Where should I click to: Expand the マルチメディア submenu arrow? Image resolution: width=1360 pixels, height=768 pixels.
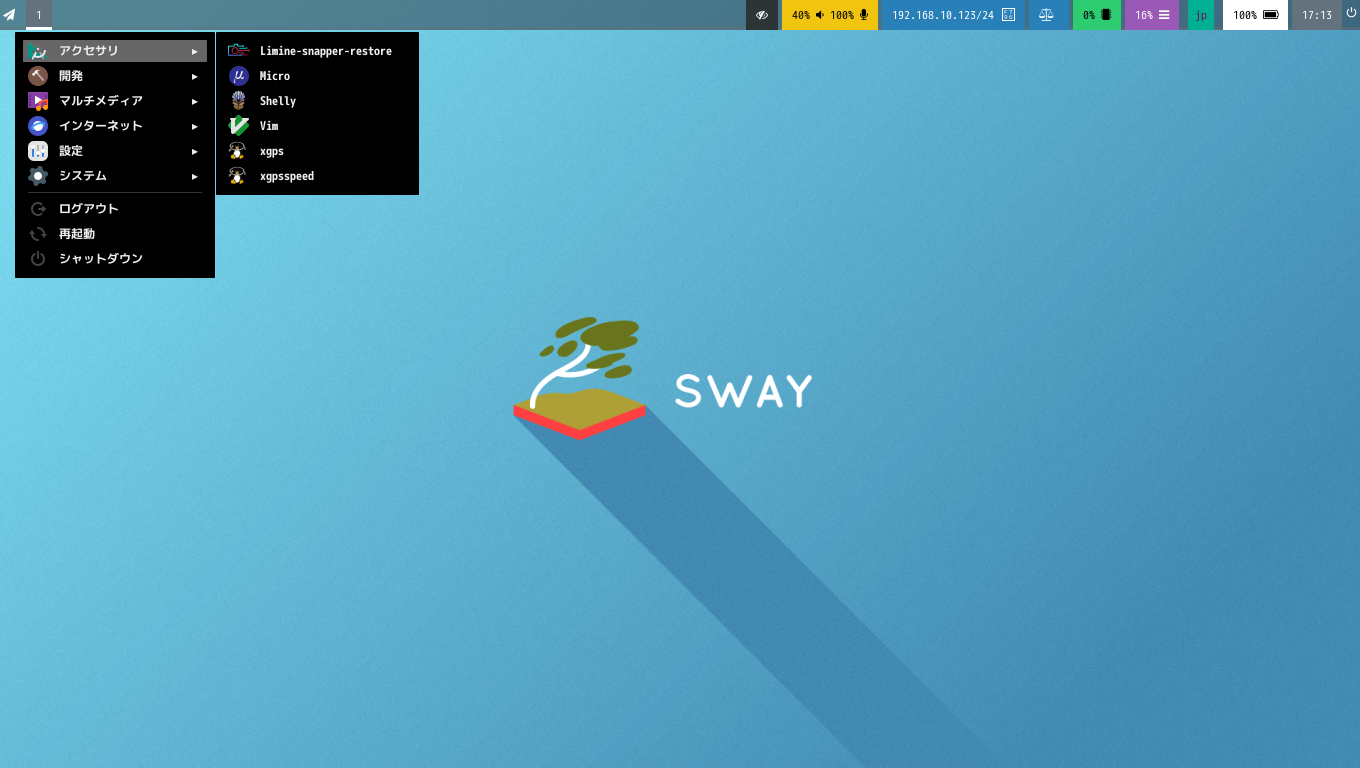[195, 101]
